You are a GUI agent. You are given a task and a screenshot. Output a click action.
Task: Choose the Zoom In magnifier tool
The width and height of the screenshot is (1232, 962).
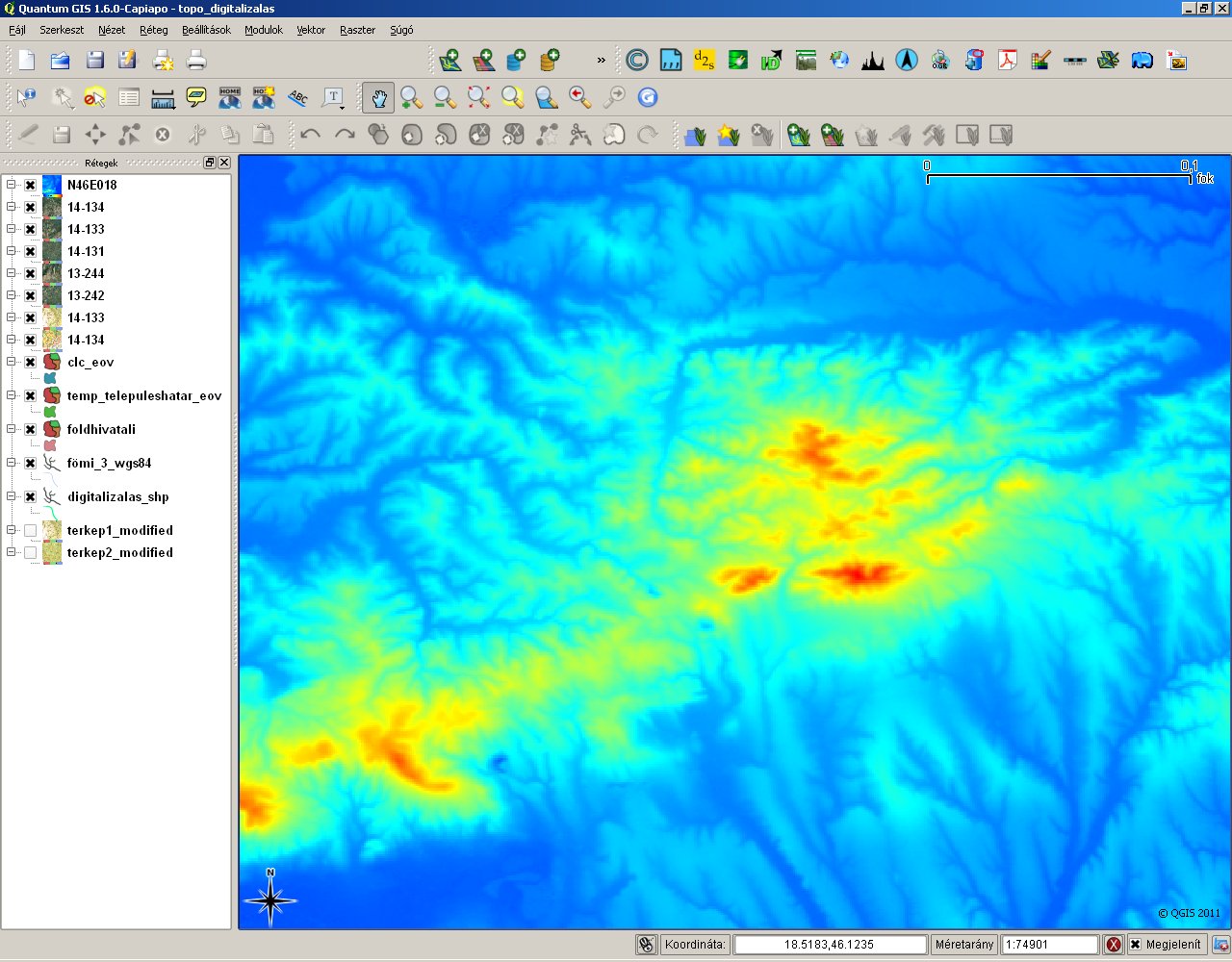tap(412, 97)
